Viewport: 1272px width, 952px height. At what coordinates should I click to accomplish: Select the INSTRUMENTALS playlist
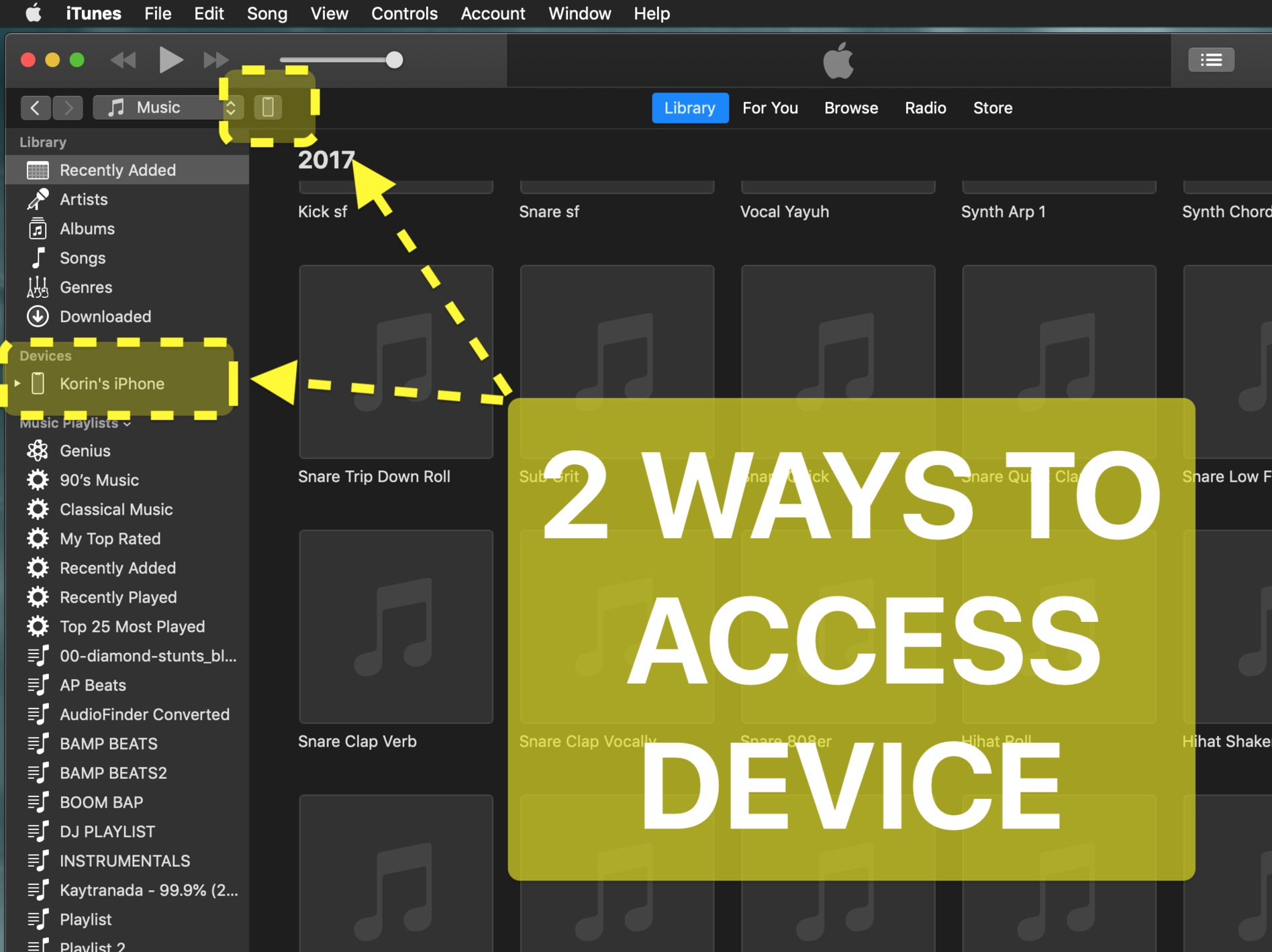coord(127,861)
